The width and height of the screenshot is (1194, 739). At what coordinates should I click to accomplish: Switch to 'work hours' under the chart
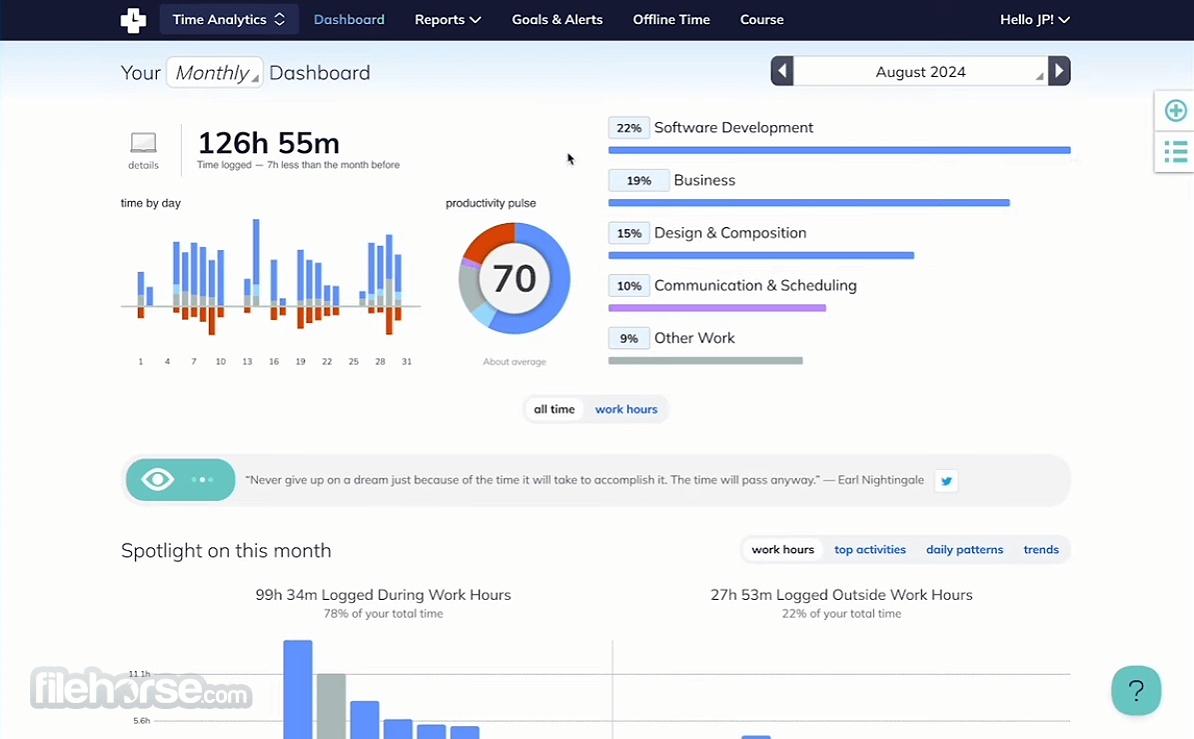pos(626,409)
